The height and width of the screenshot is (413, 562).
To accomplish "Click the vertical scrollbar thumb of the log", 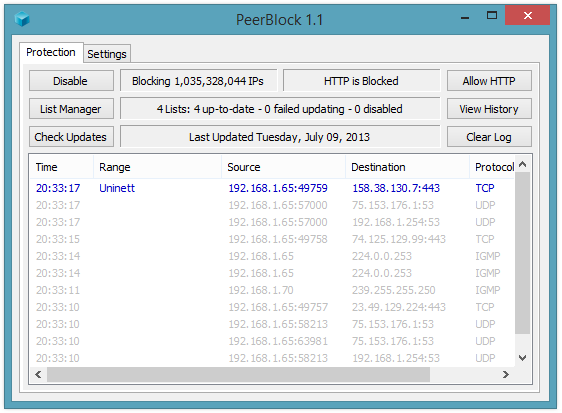I will [523, 253].
